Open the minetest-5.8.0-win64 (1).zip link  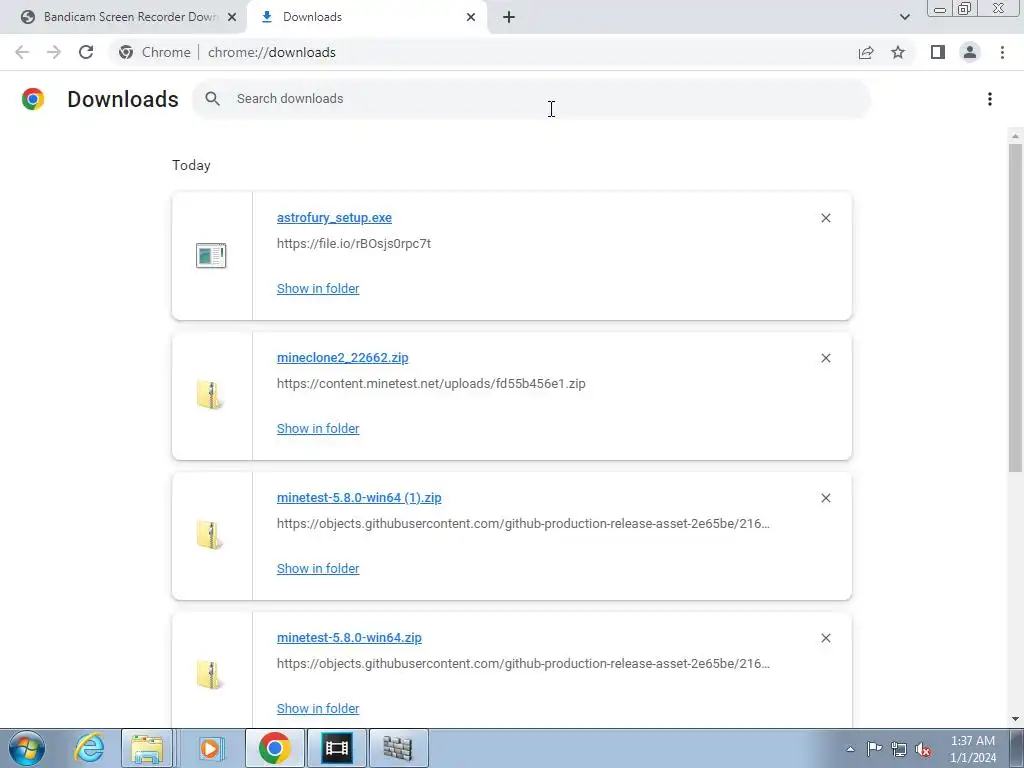(359, 498)
